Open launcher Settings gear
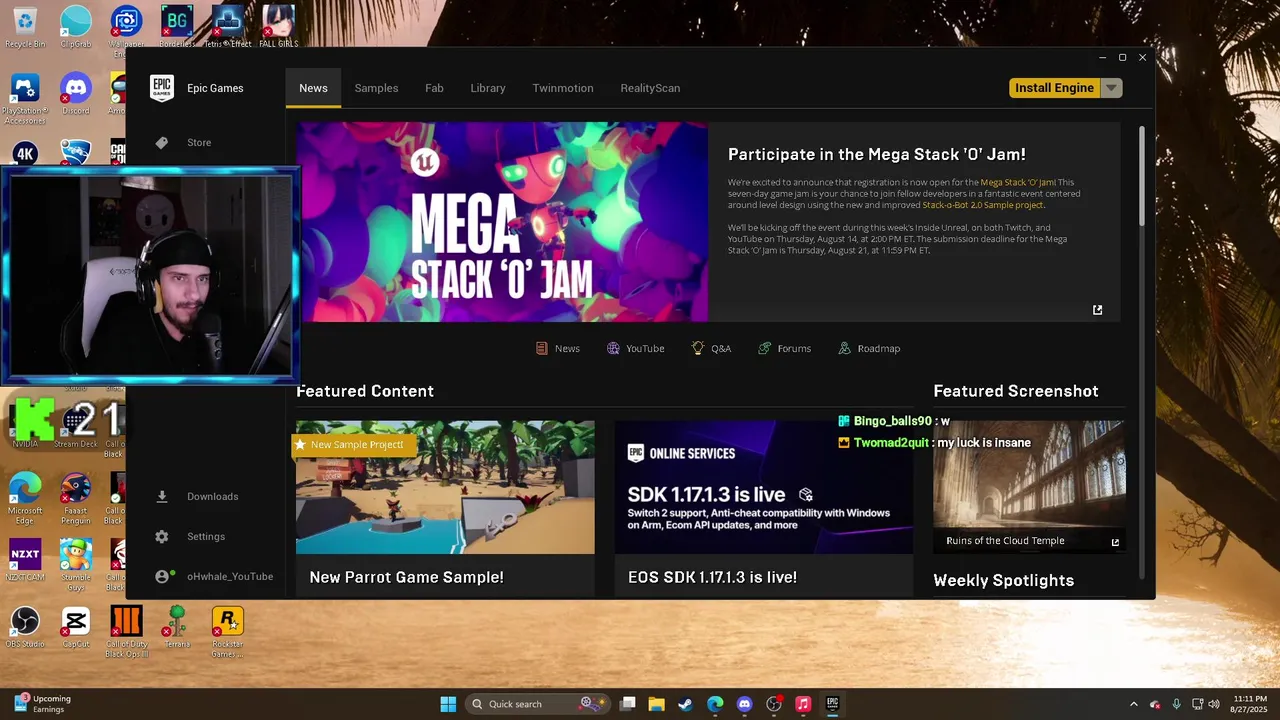 [162, 537]
